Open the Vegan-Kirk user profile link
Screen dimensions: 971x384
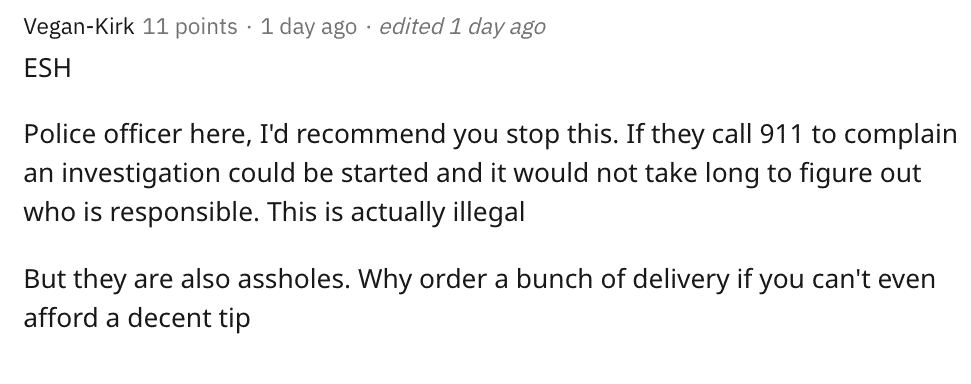[x=79, y=27]
